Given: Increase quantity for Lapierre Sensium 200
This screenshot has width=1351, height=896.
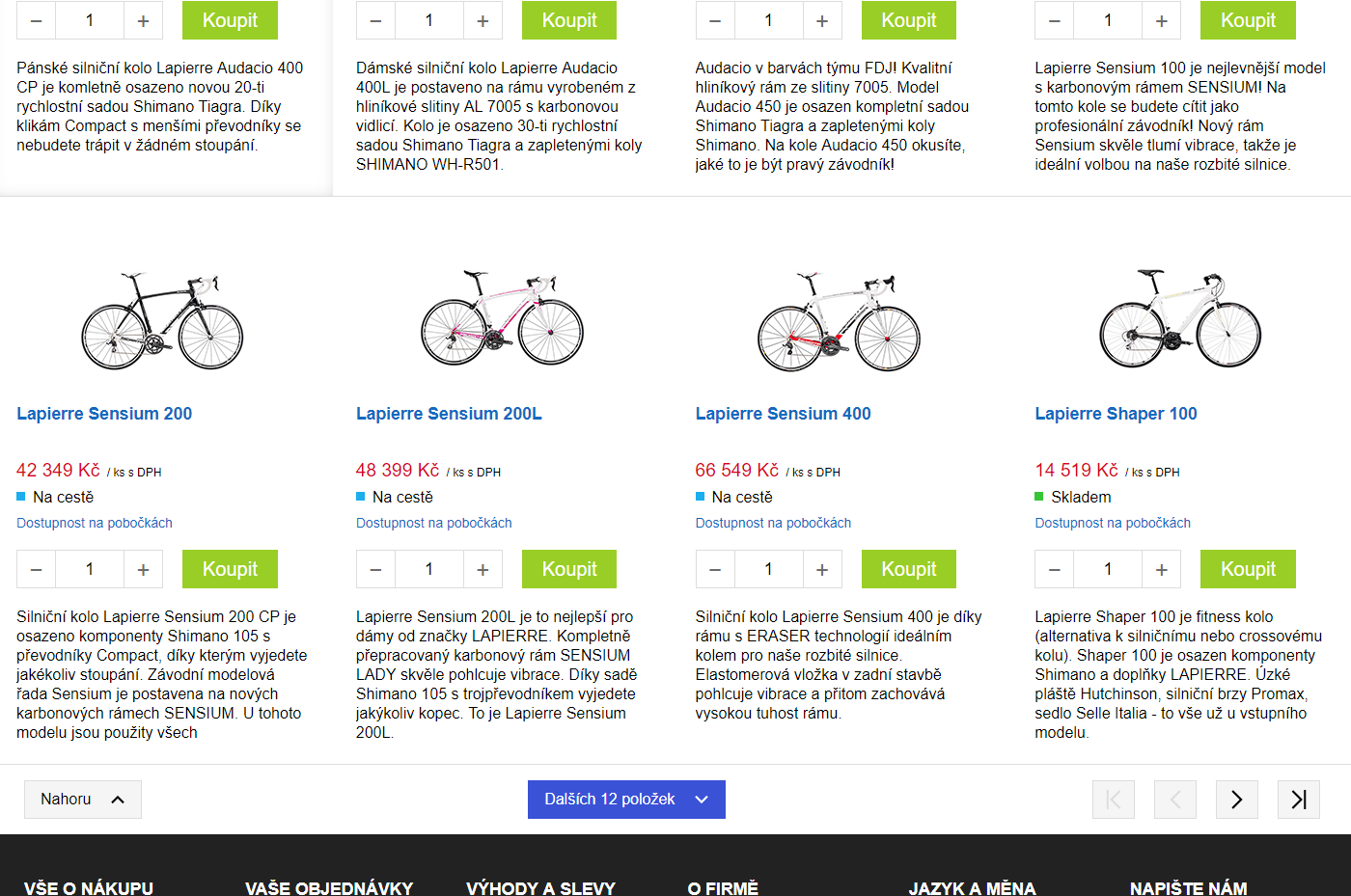Looking at the screenshot, I should pyautogui.click(x=143, y=569).
